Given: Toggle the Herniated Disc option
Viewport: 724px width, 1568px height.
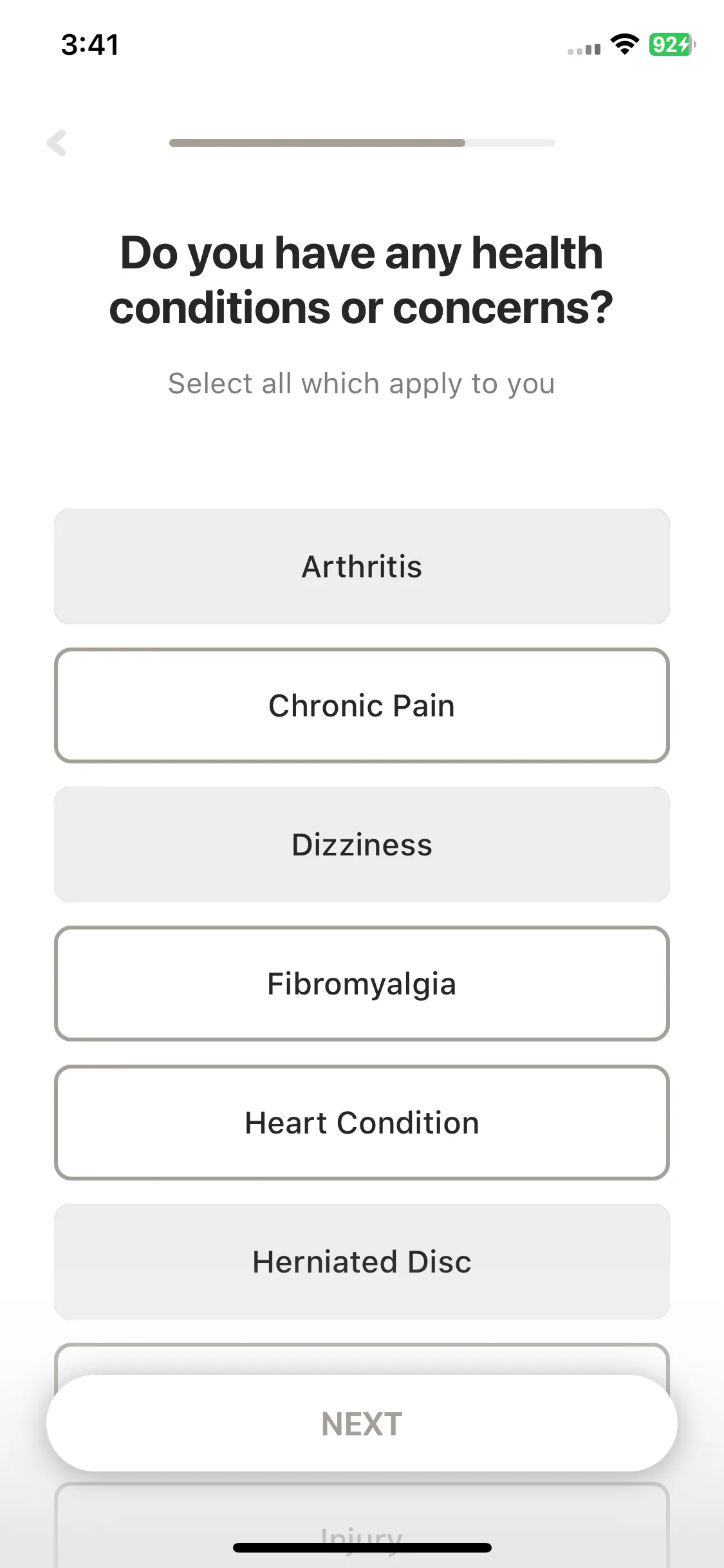Looking at the screenshot, I should (362, 1262).
